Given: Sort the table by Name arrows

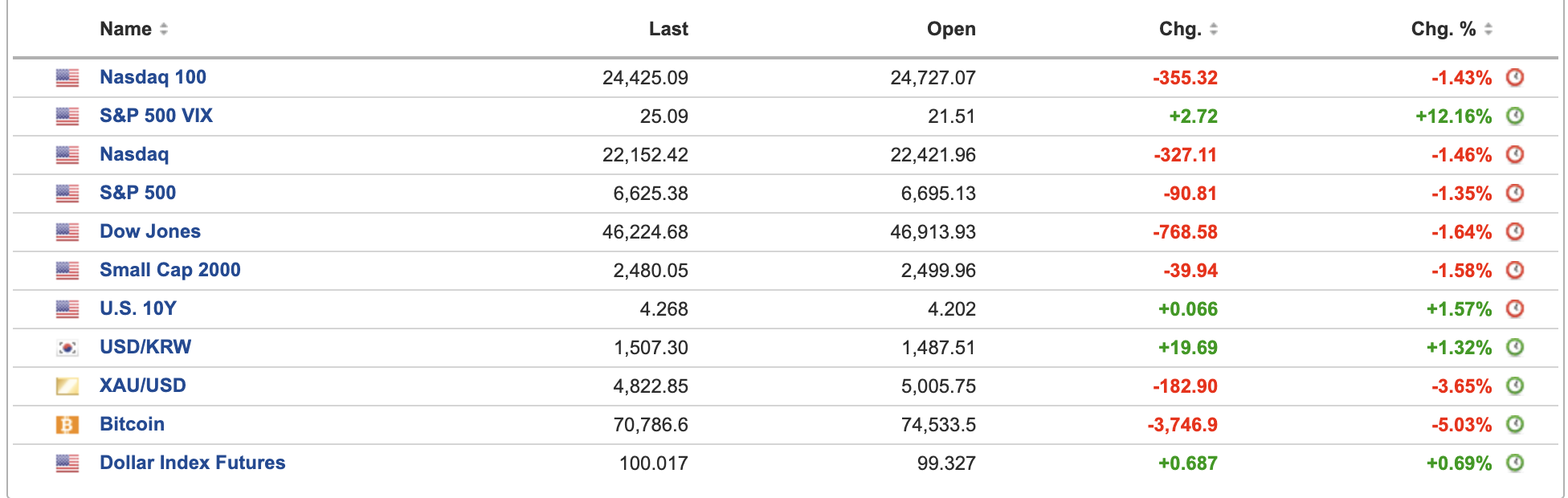Looking at the screenshot, I should [164, 29].
